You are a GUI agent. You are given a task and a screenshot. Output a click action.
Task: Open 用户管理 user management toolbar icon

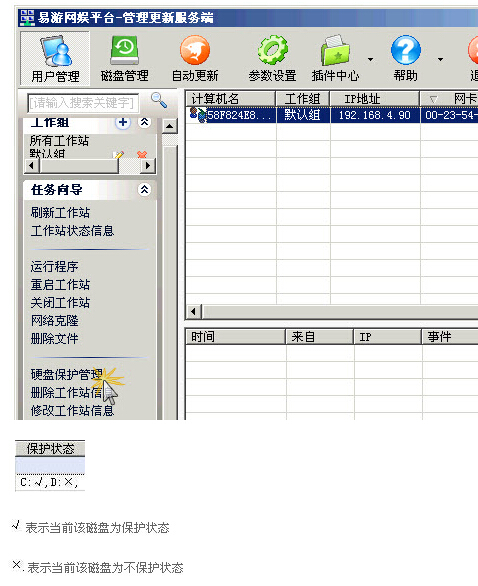pyautogui.click(x=55, y=58)
